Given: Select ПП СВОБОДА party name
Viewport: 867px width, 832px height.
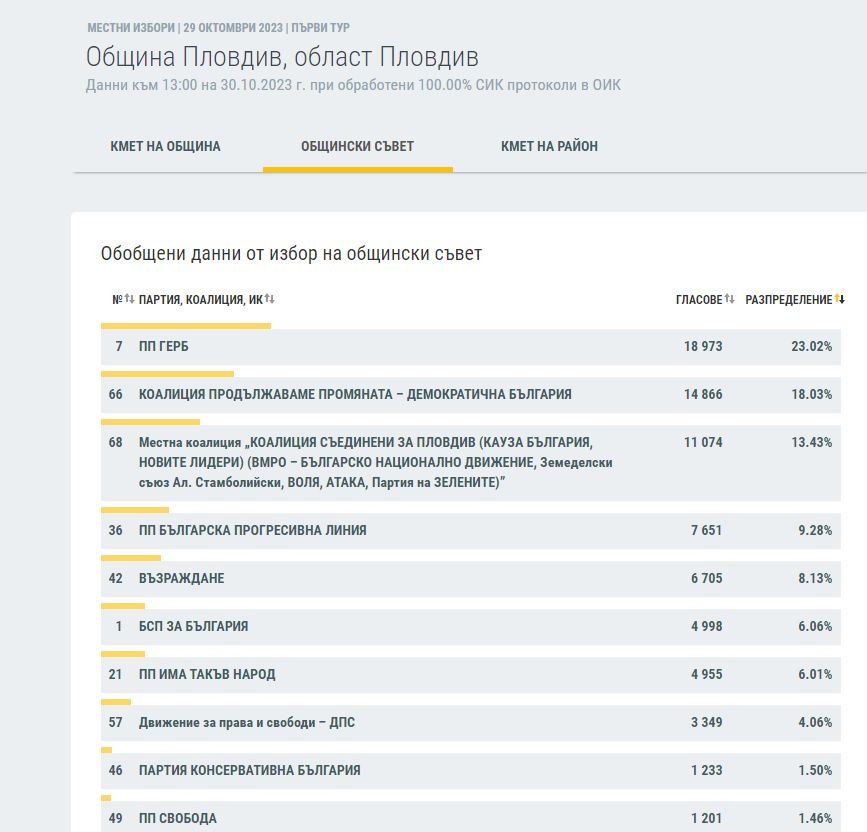Looking at the screenshot, I should point(177,819).
